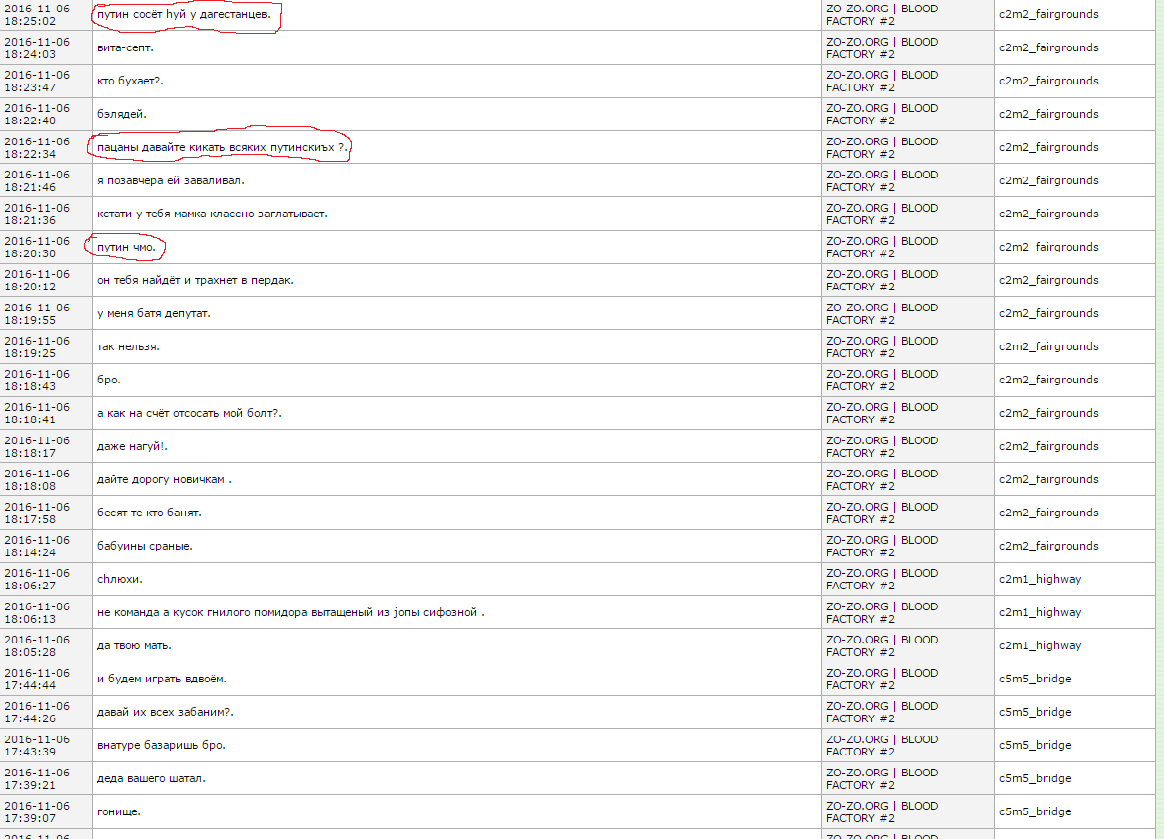Click the 'внатуре базаришь бро.' message
The width and height of the screenshot is (1164, 839).
click(161, 745)
